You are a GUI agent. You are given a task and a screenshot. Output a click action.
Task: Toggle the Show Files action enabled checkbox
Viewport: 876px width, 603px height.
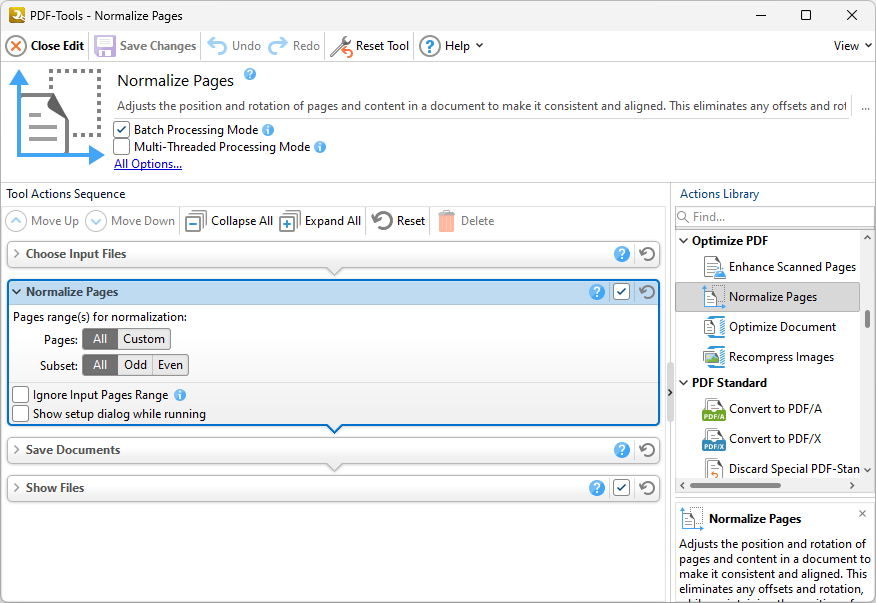pyautogui.click(x=621, y=488)
